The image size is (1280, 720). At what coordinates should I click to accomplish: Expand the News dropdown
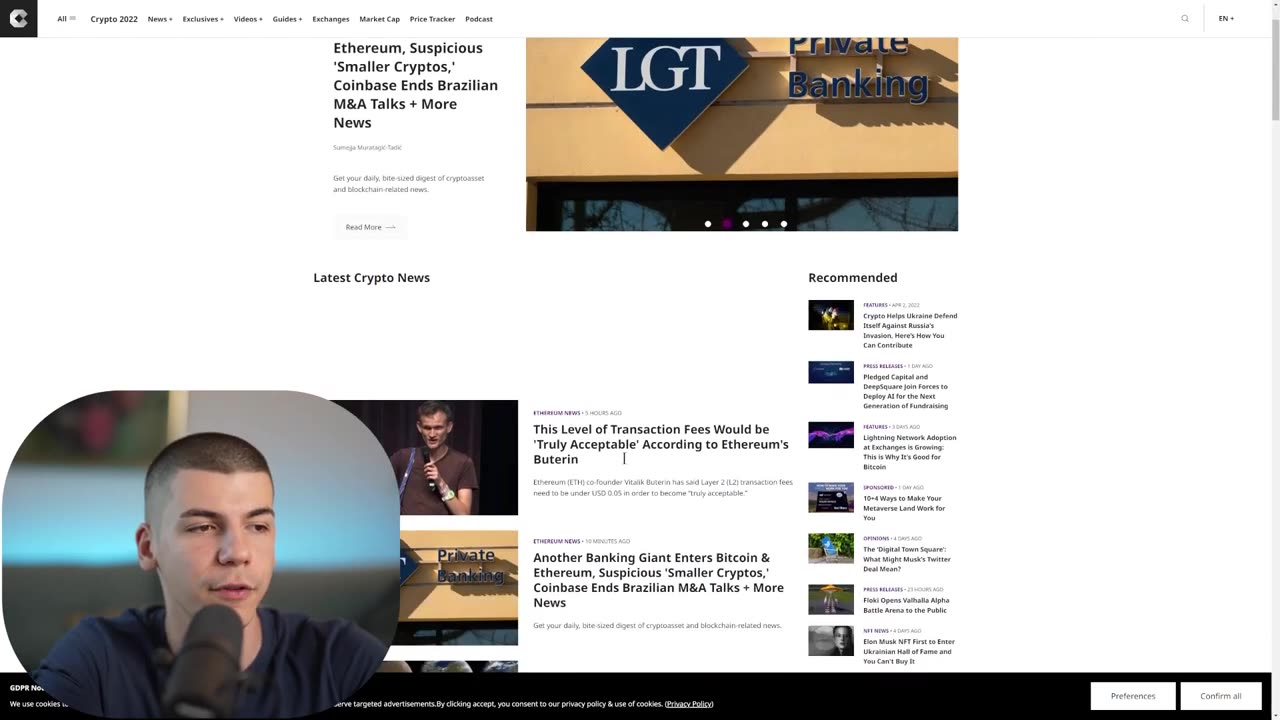[160, 18]
